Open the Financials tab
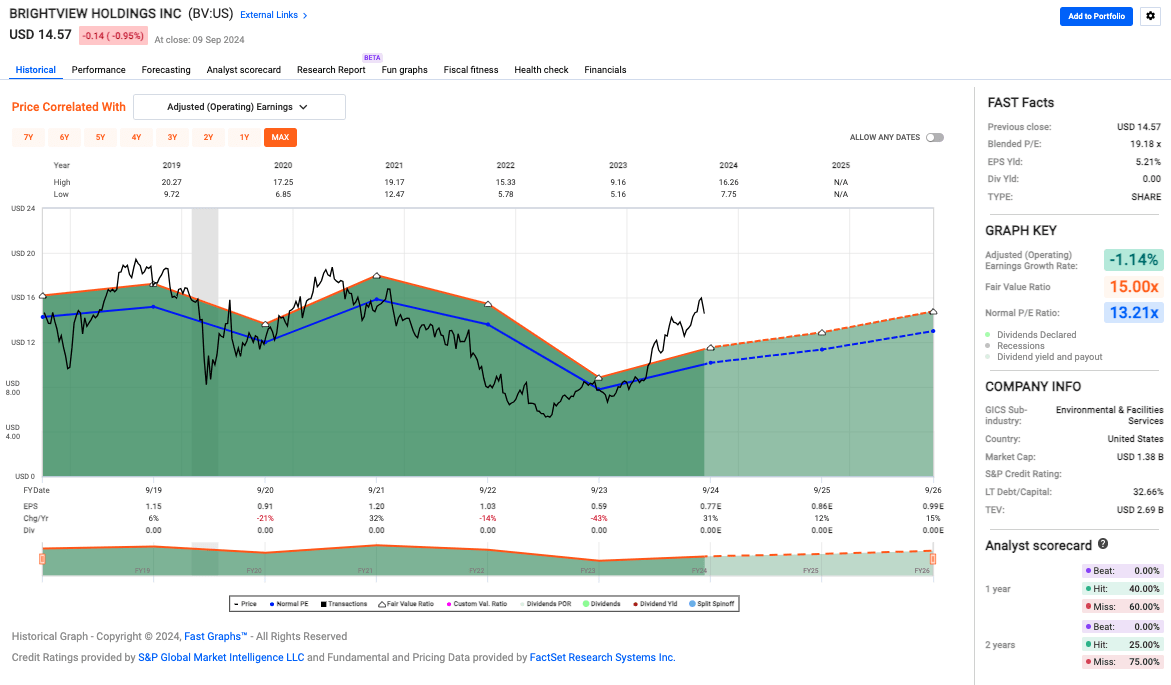The width and height of the screenshot is (1171, 685). coord(605,69)
